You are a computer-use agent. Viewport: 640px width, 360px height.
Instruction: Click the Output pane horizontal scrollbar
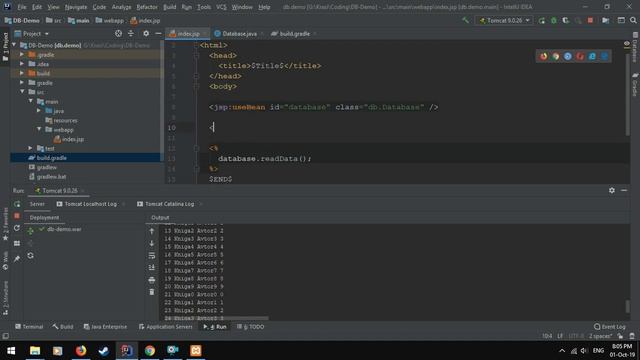(216, 318)
